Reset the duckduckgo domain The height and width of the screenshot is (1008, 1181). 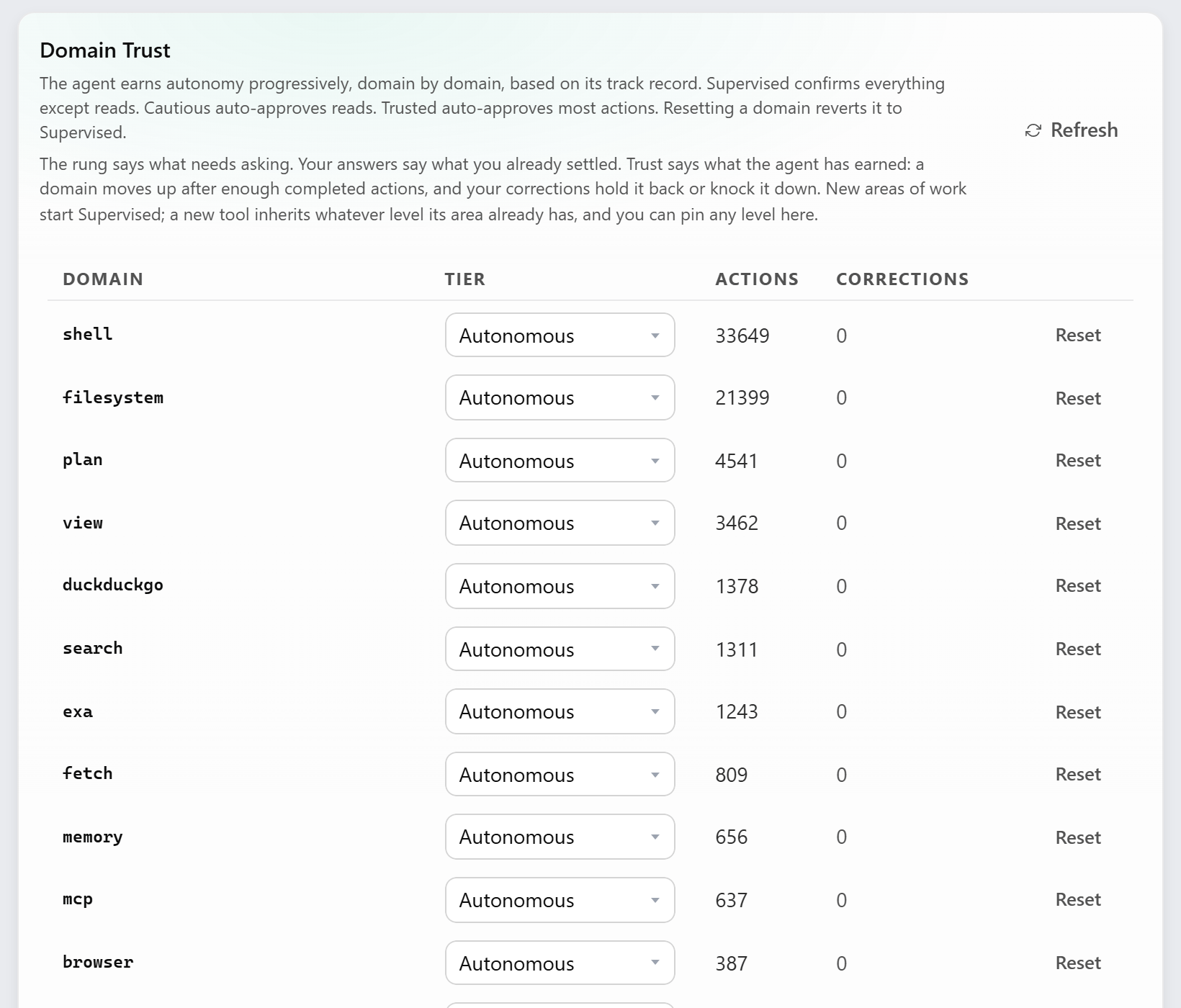(1078, 585)
